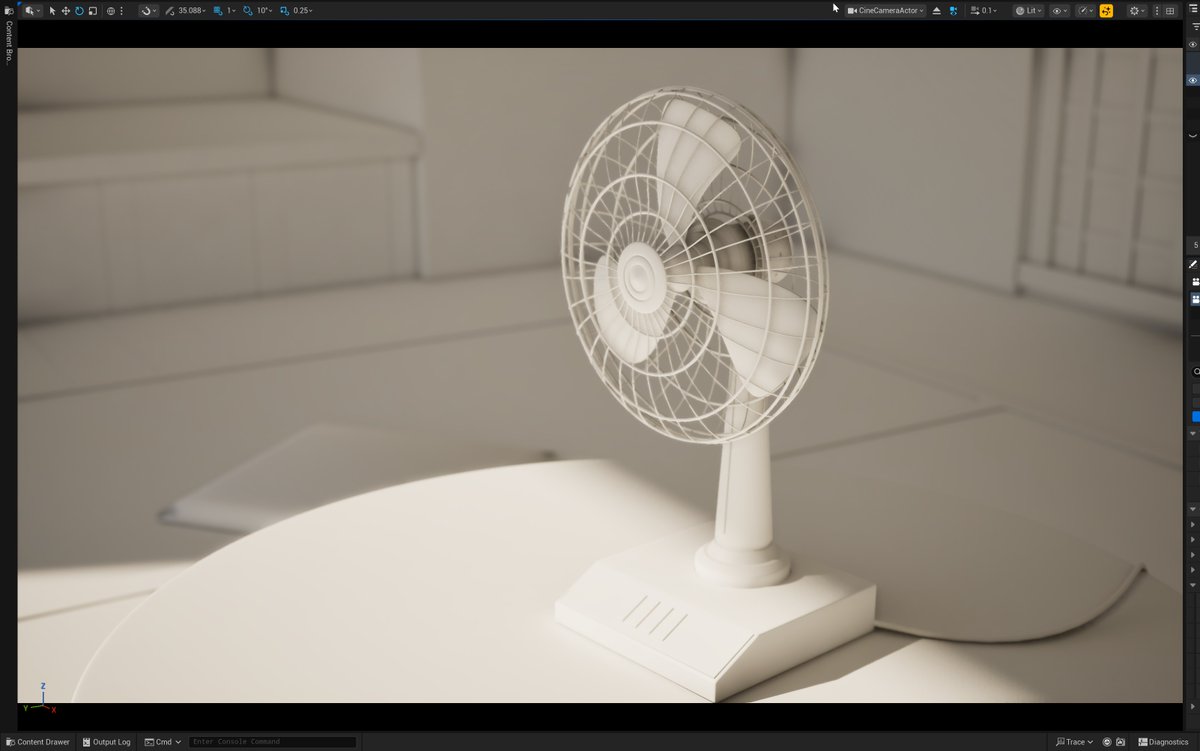This screenshot has height=751, width=1200.
Task: Click the trace snapshot icon in status bar
Action: pos(1120,742)
